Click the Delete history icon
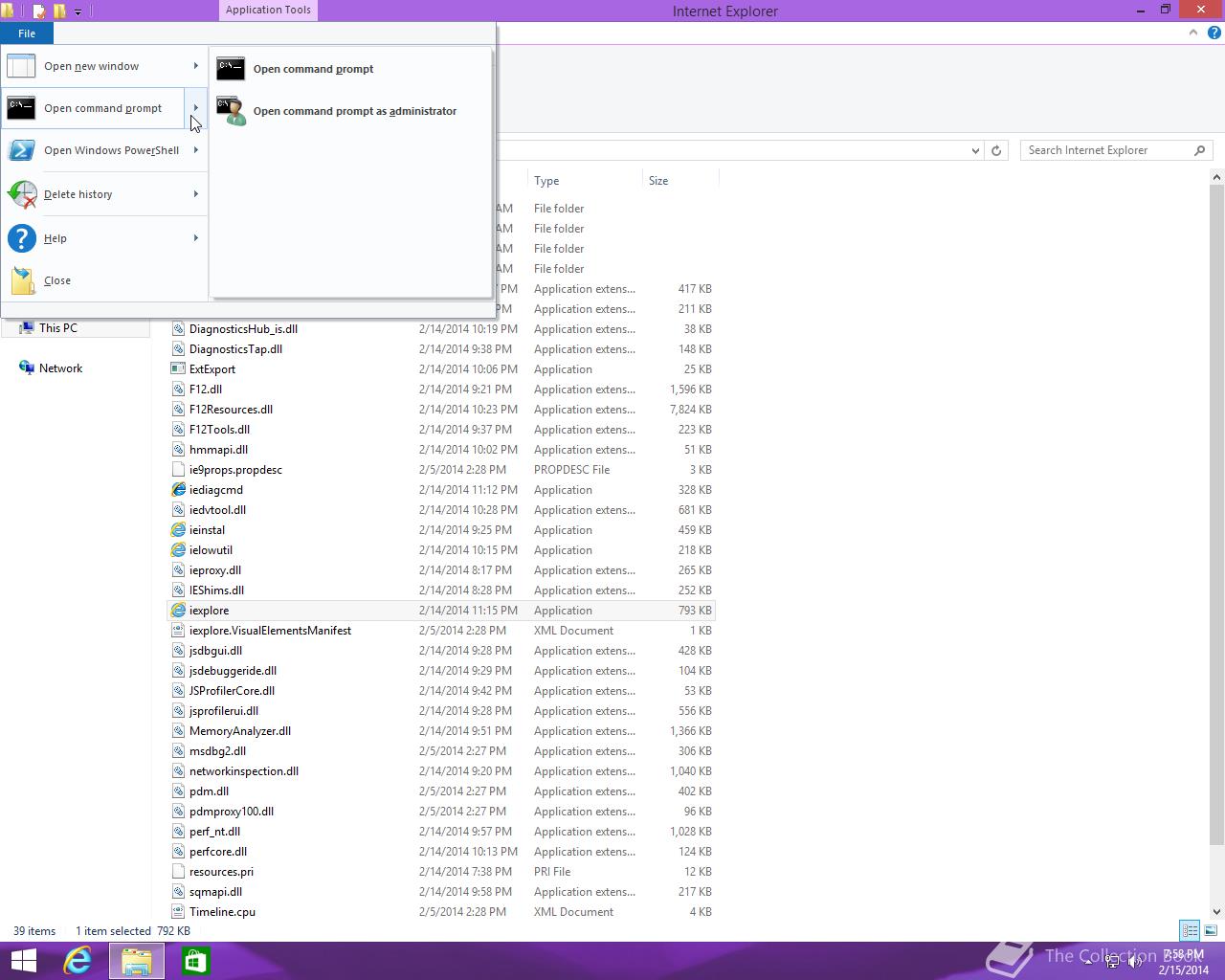 click(21, 194)
